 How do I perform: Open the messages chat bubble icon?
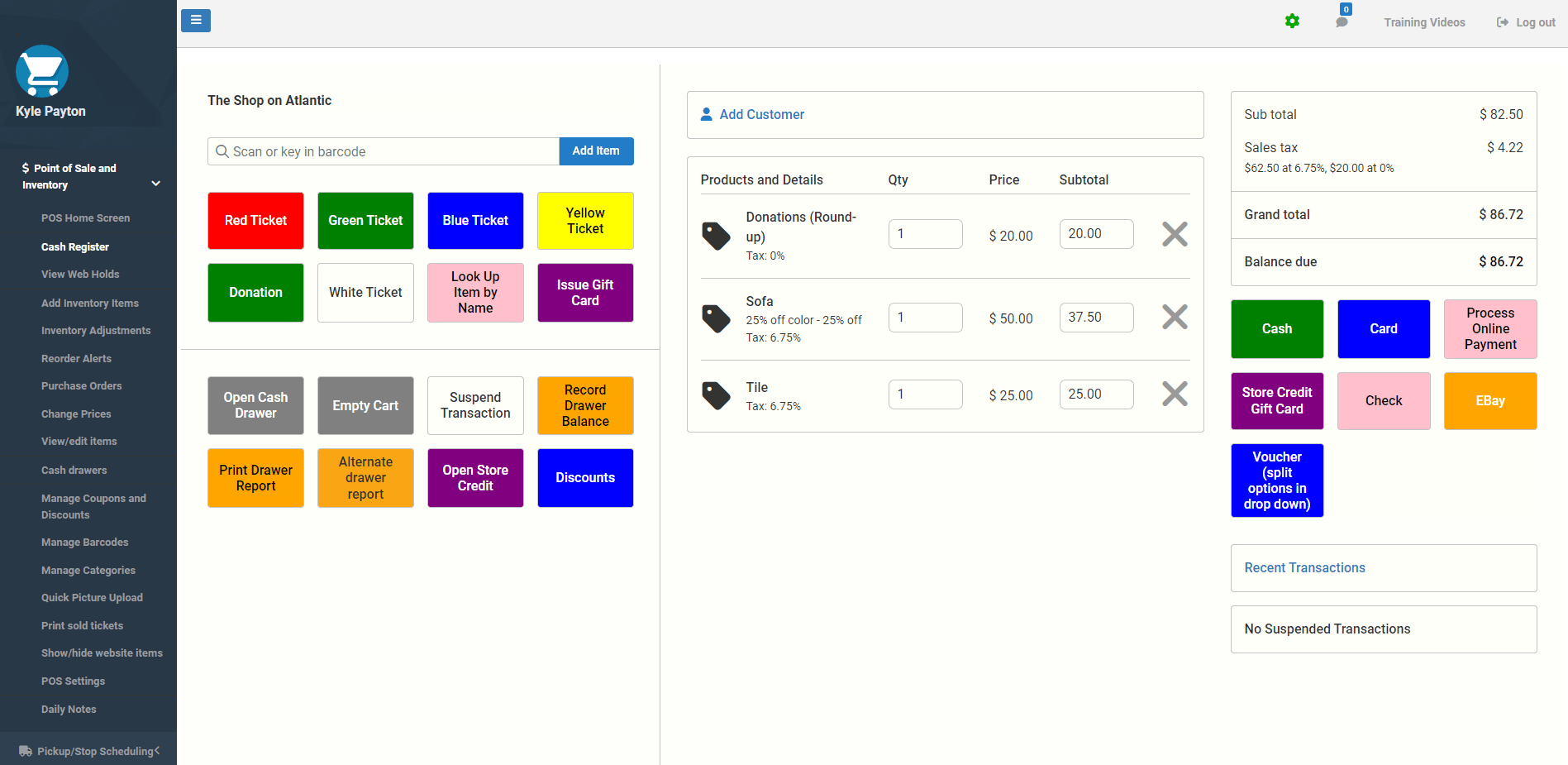pos(1342,22)
